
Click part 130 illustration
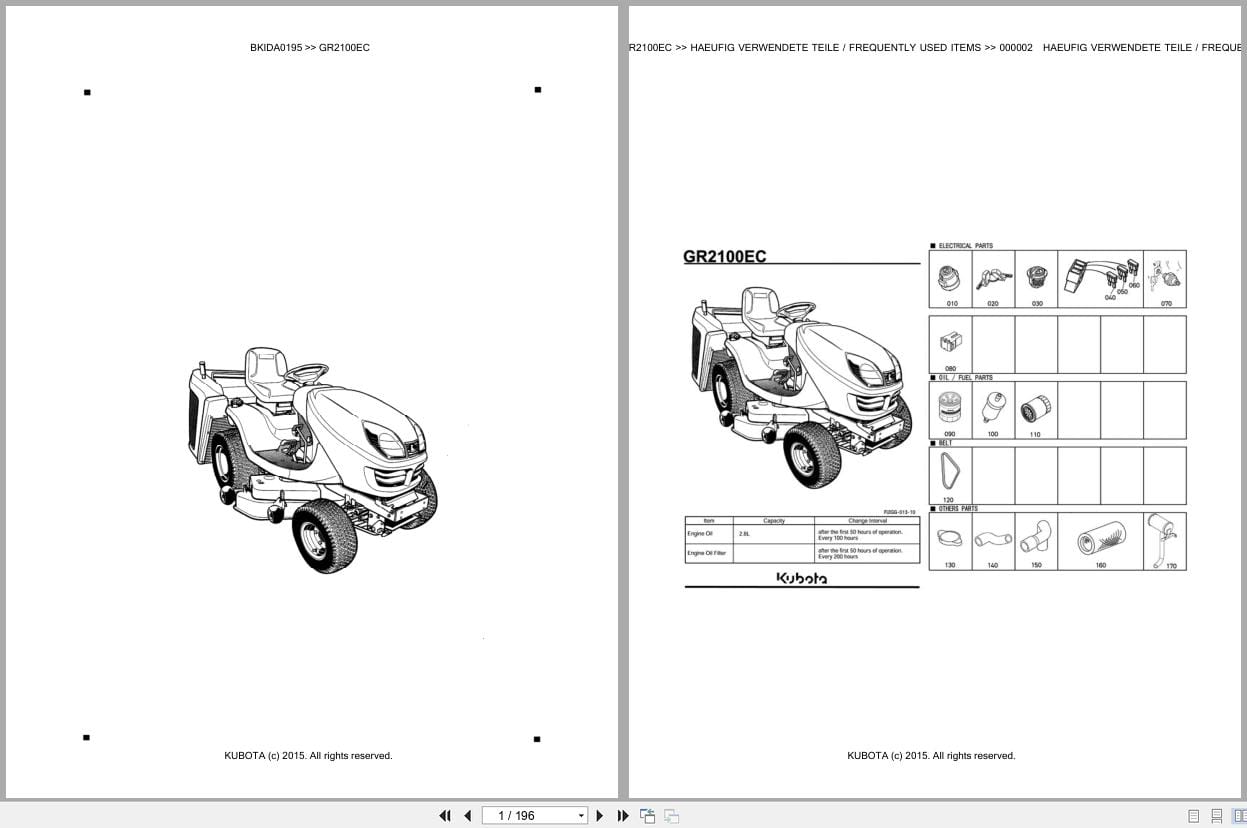(950, 540)
